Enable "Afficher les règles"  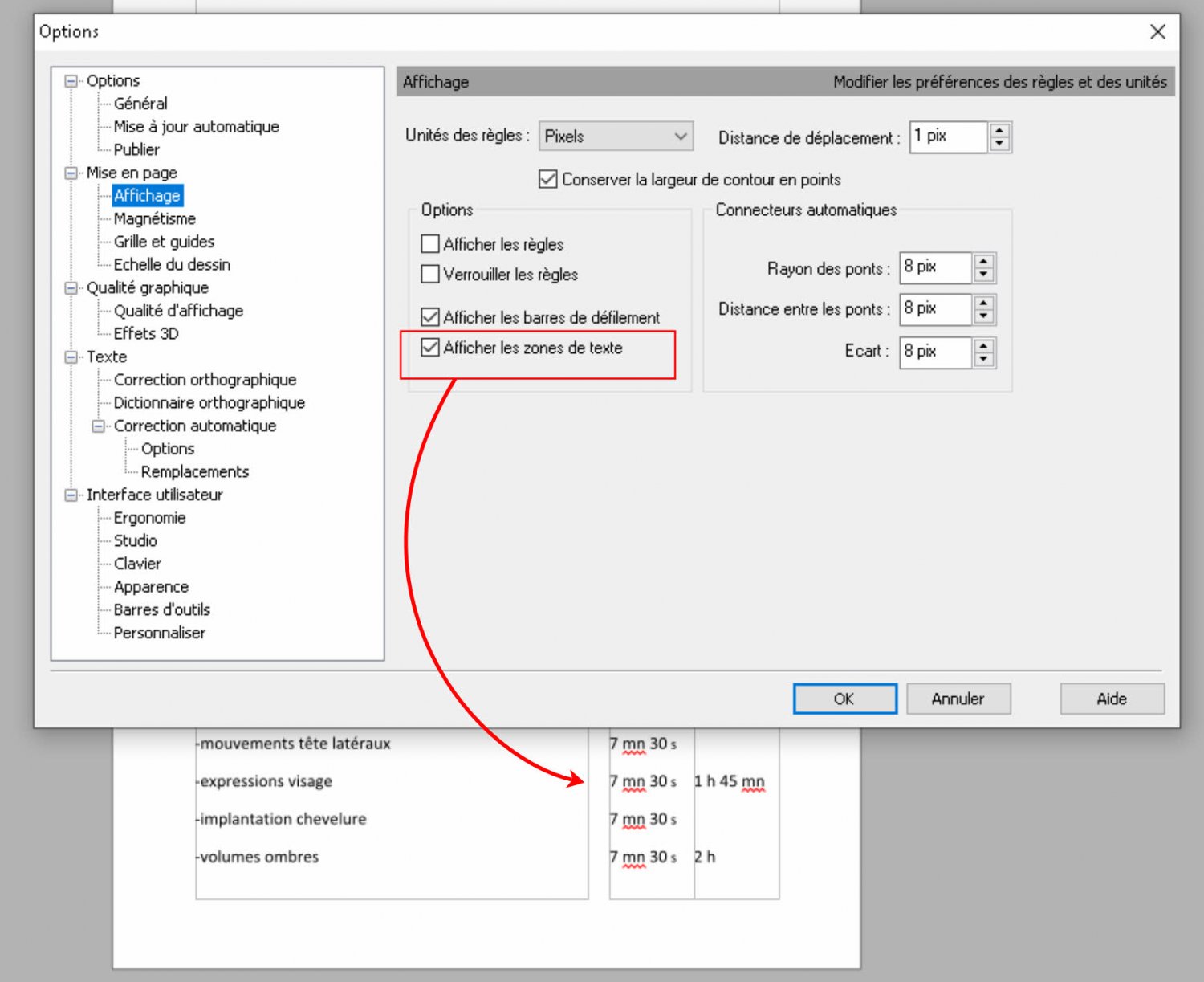(x=430, y=243)
